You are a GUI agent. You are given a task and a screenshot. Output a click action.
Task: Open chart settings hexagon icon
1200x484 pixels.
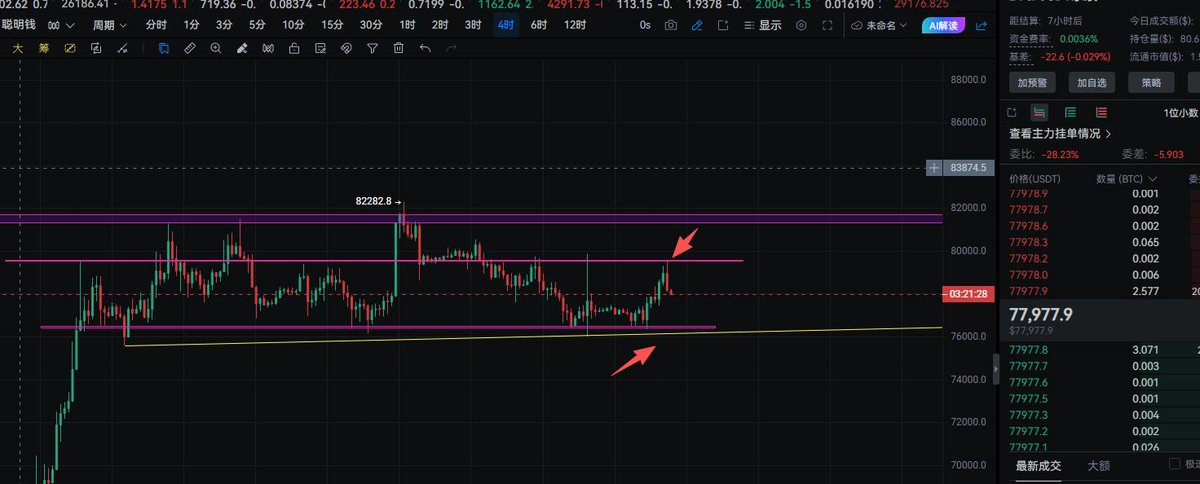801,25
